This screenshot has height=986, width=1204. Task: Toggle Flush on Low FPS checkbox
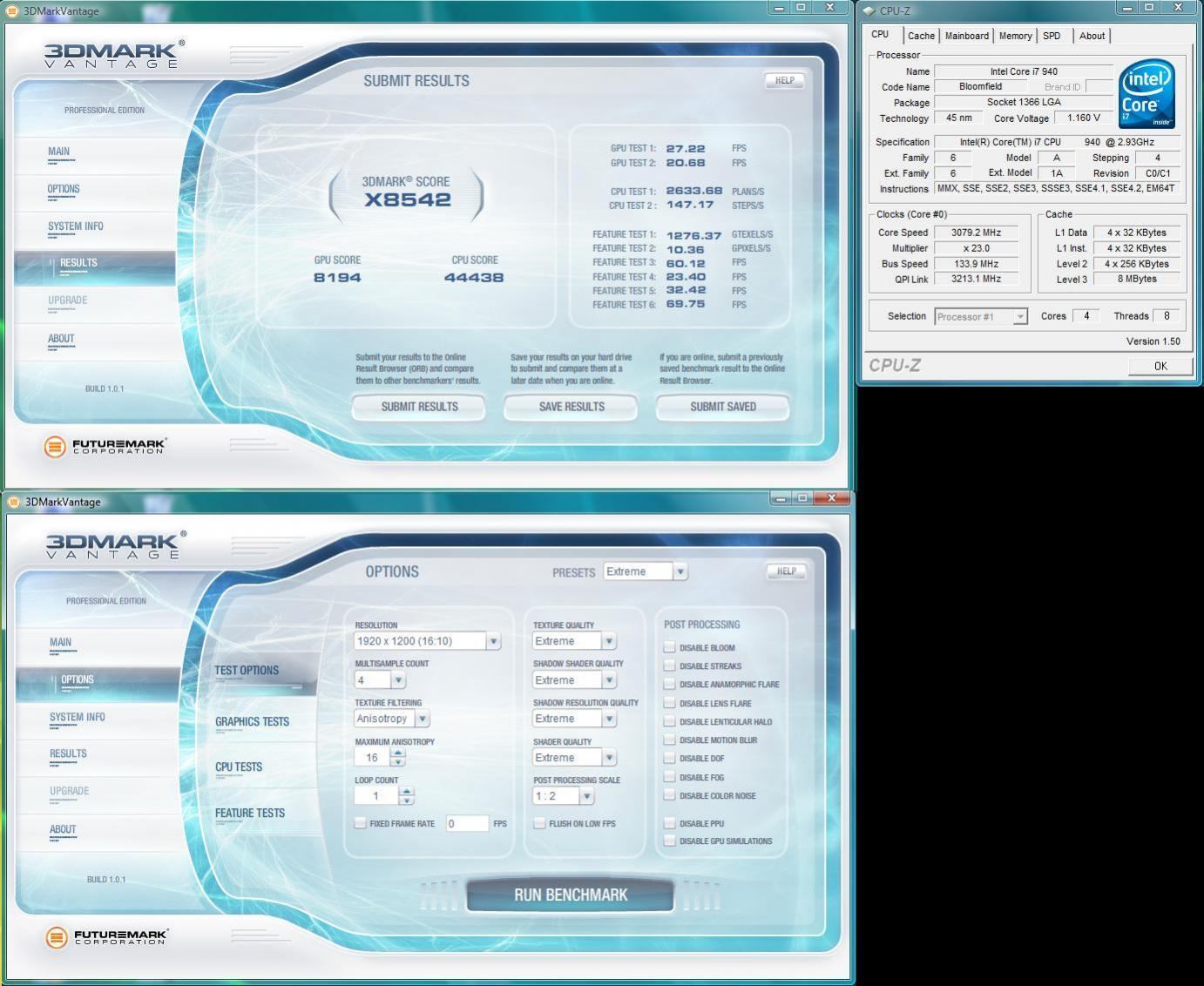click(x=539, y=823)
